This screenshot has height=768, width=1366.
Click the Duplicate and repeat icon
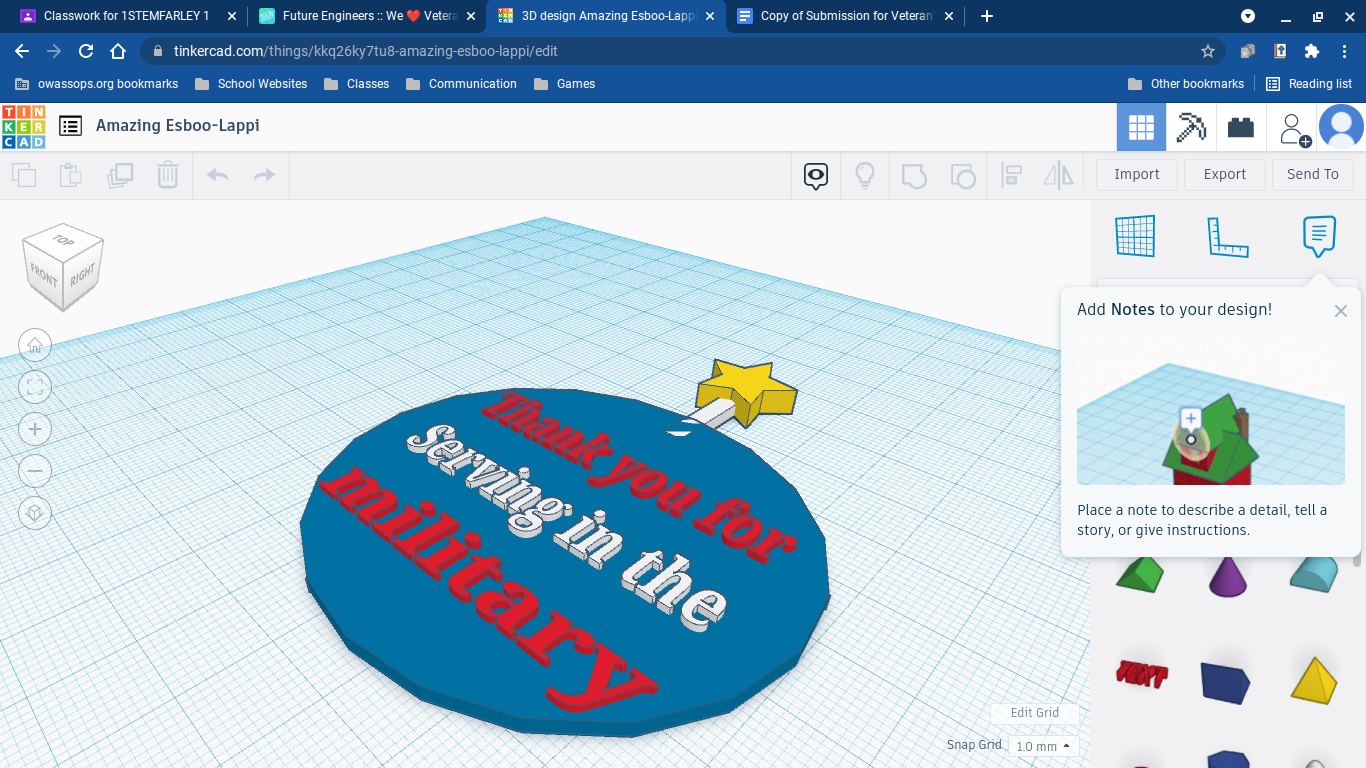coord(120,176)
